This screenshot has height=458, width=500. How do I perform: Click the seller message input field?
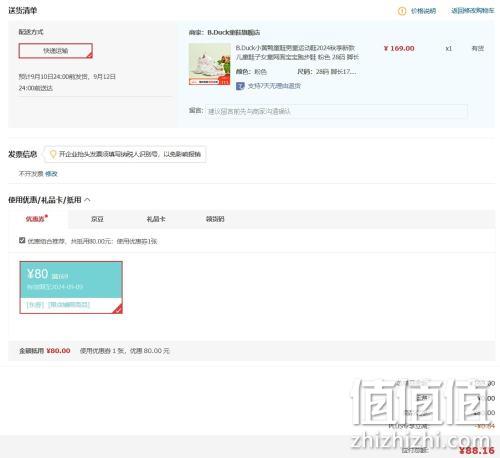336,111
